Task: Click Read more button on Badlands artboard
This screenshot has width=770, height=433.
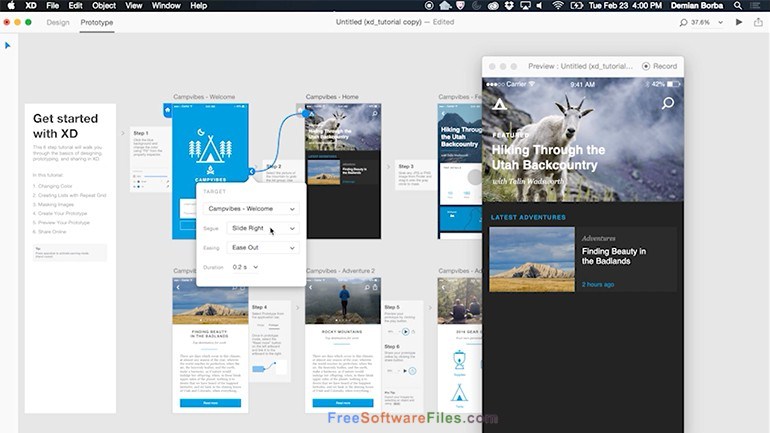Action: (x=210, y=403)
